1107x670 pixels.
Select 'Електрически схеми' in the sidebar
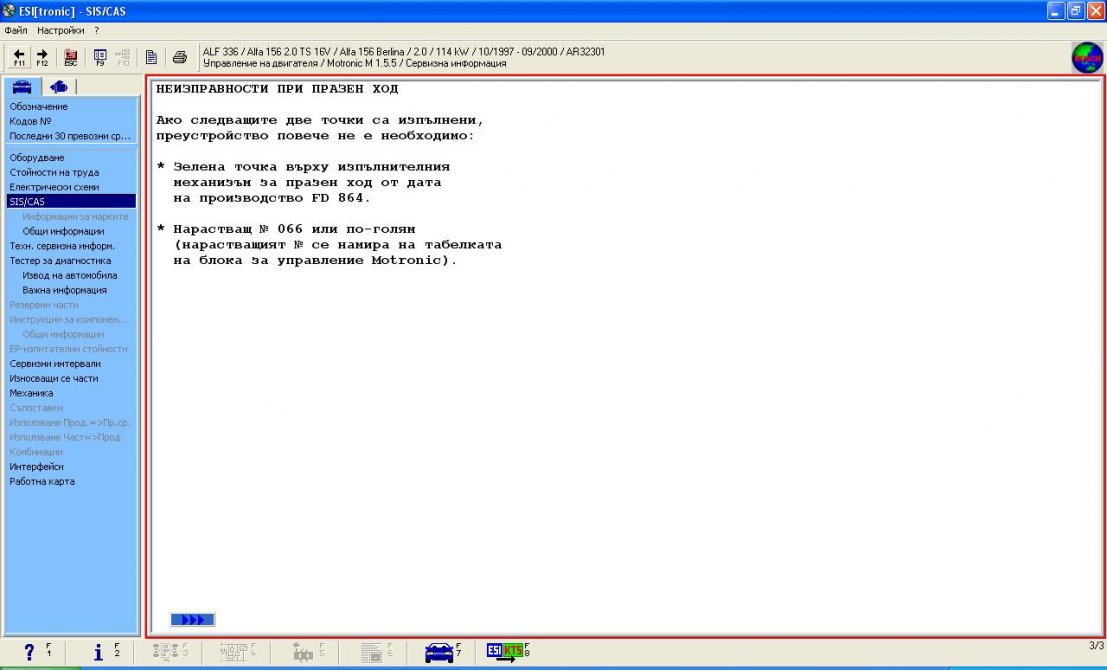54,187
